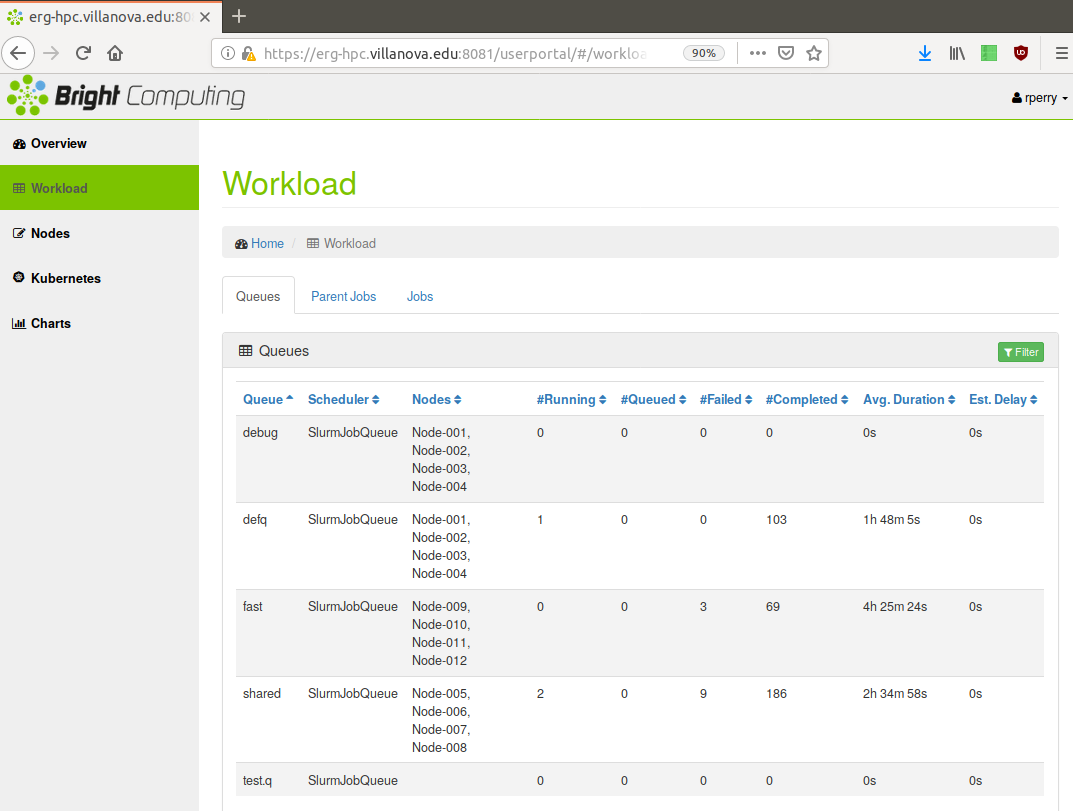Sort by the Est. Delay column header
The height and width of the screenshot is (811, 1073).
[1003, 399]
